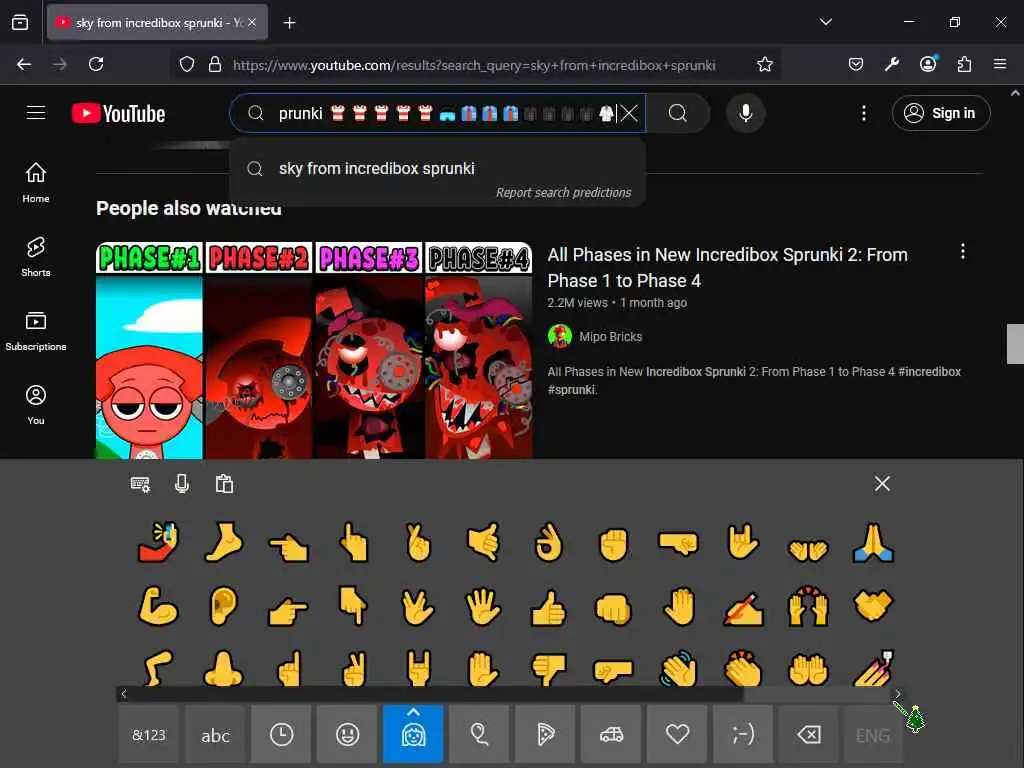Open the Firefox account icon
The height and width of the screenshot is (768, 1024).
tap(928, 64)
